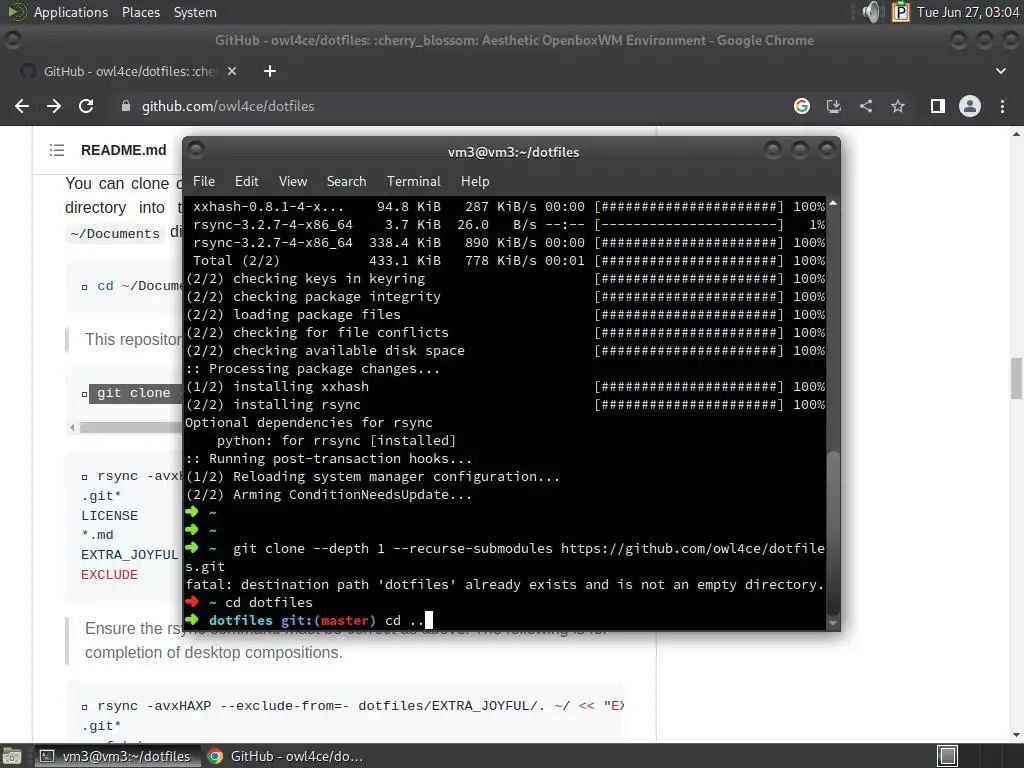Open the terminal's Edit menu
The width and height of the screenshot is (1024, 768).
(246, 181)
